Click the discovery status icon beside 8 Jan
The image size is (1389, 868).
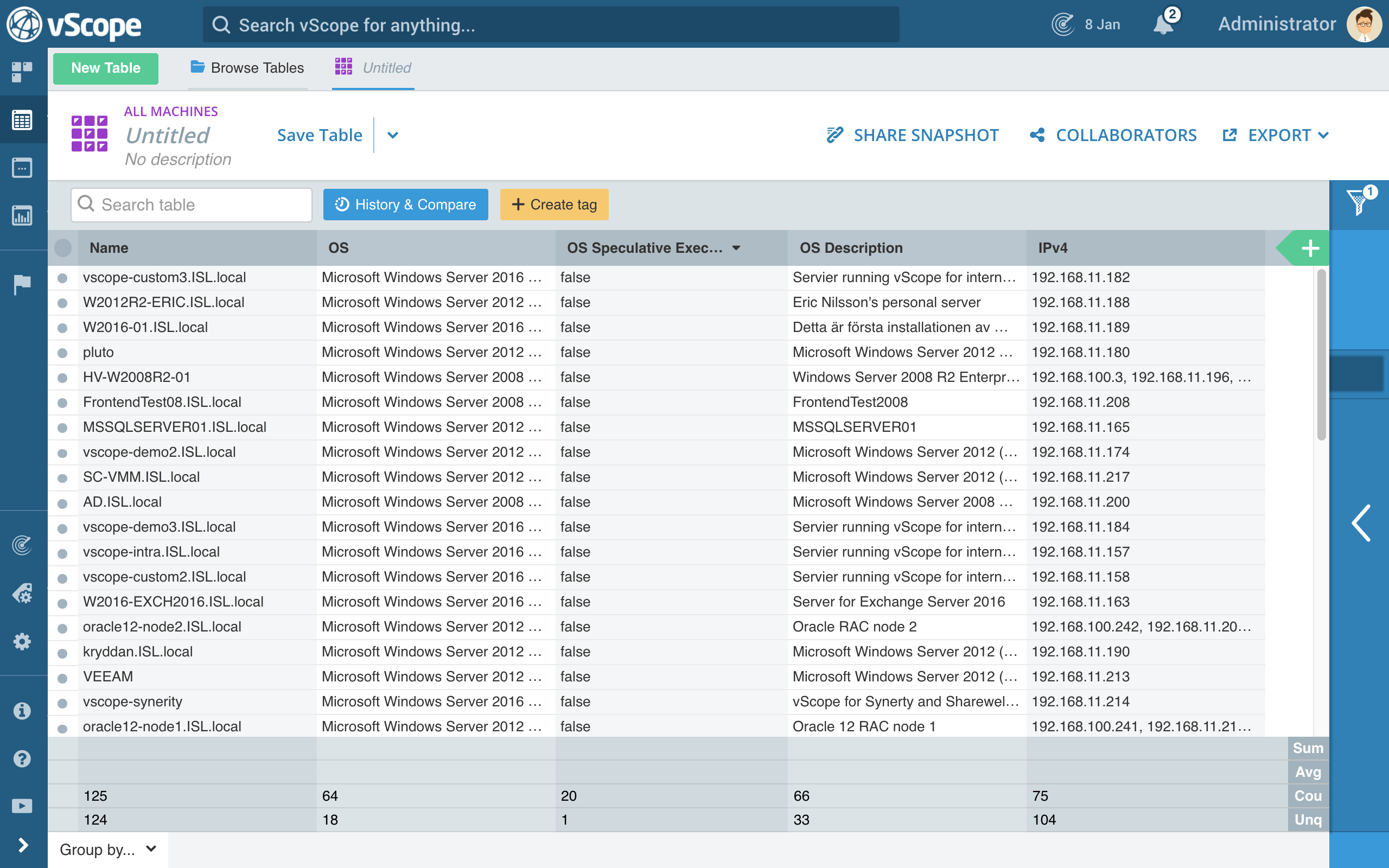[1063, 24]
